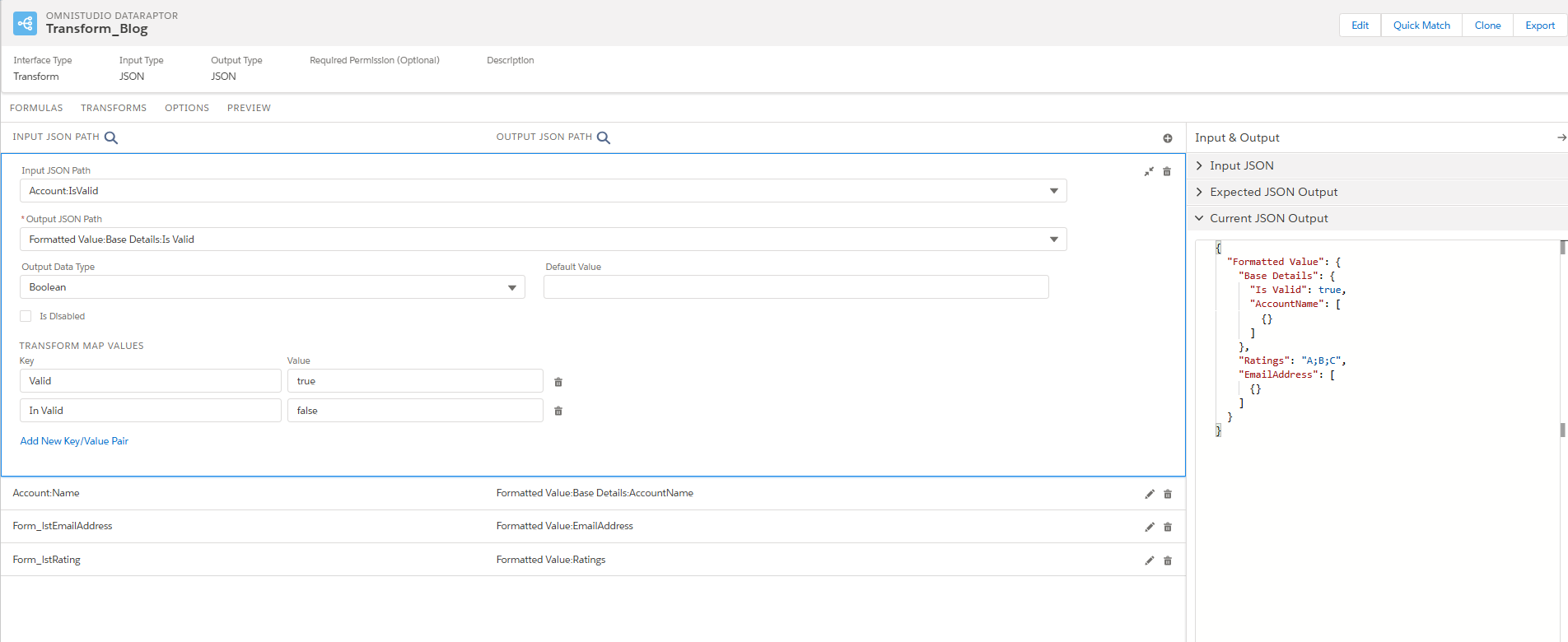Collapse the Input & Output panel arrow
Screen dimensions: 1568x642
click(1561, 137)
